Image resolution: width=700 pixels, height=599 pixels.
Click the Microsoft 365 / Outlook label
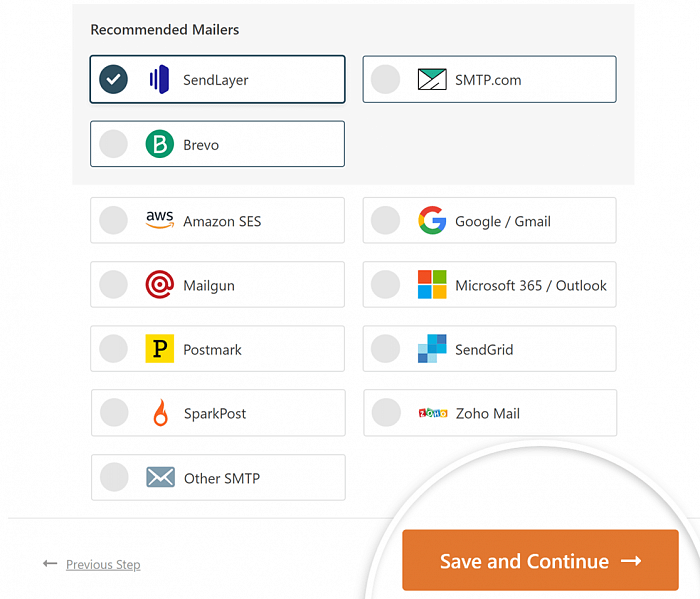click(531, 286)
